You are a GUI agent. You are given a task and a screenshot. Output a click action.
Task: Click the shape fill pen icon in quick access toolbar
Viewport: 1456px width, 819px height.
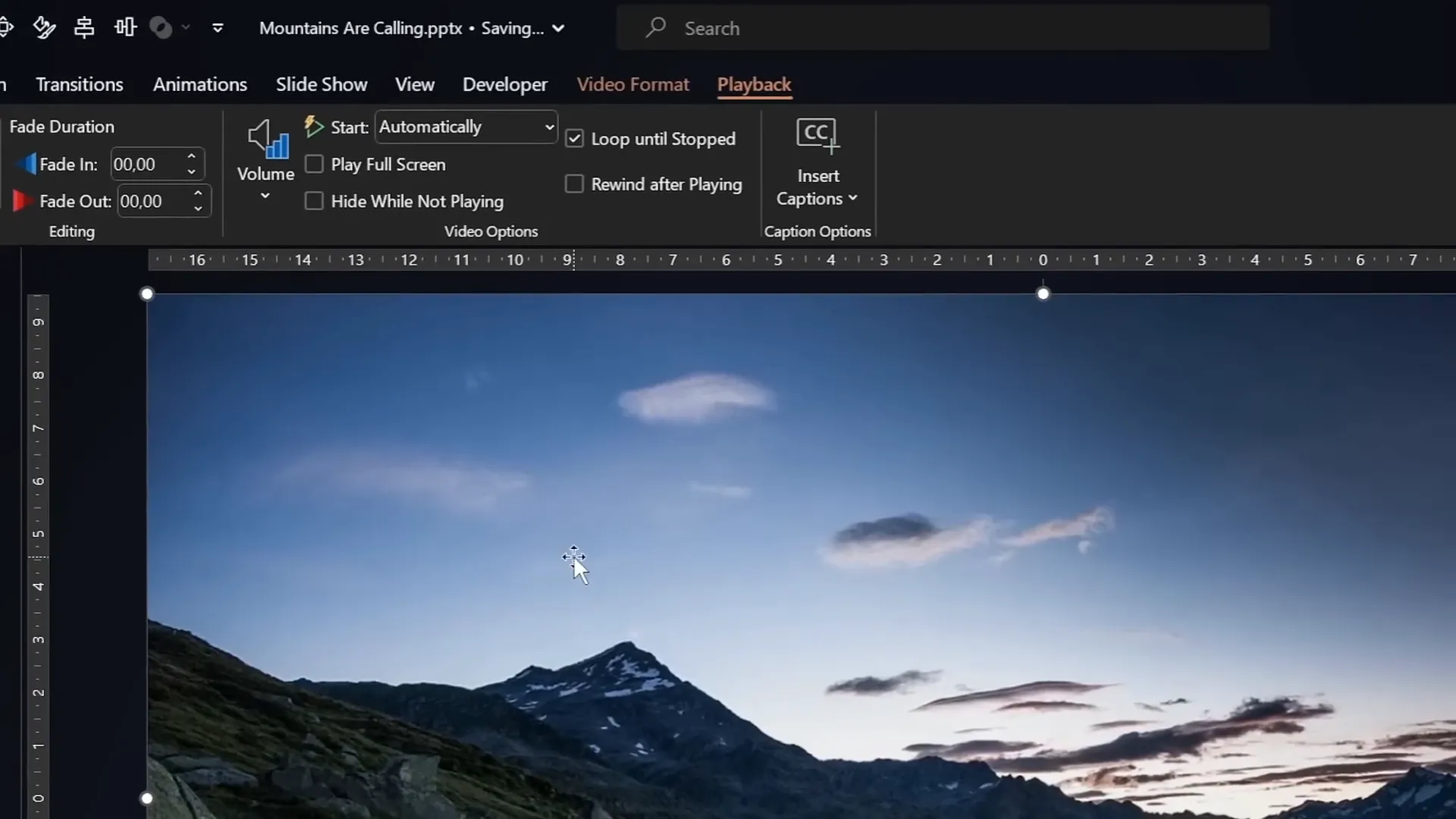click(x=45, y=28)
